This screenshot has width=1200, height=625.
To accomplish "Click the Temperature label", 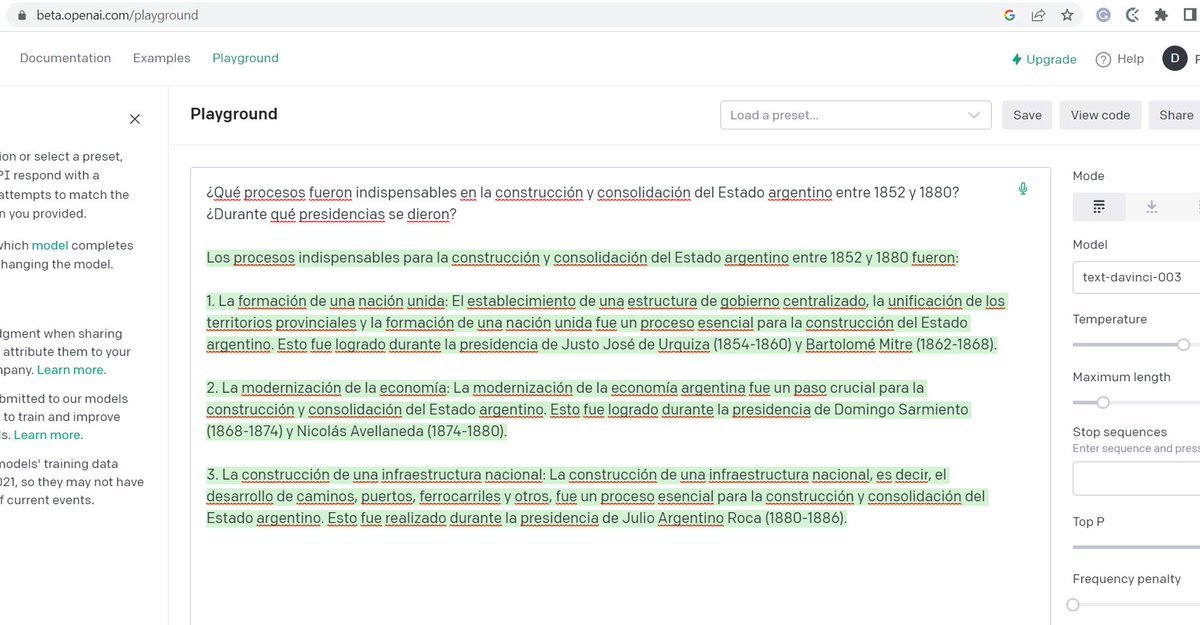I will click(x=1110, y=319).
